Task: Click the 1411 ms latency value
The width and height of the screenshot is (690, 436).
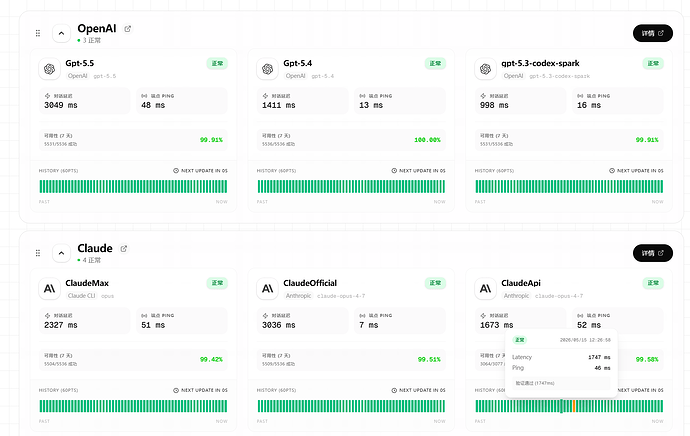Action: [x=279, y=105]
